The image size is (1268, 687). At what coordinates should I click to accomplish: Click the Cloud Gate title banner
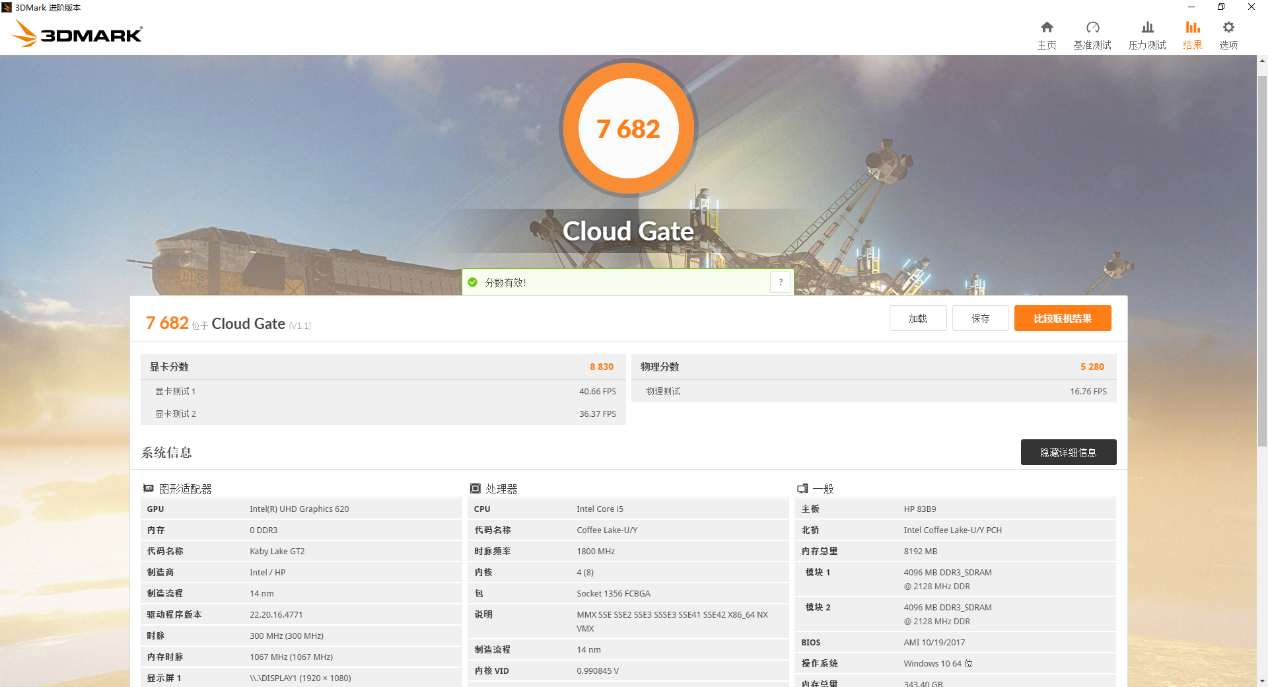(628, 231)
